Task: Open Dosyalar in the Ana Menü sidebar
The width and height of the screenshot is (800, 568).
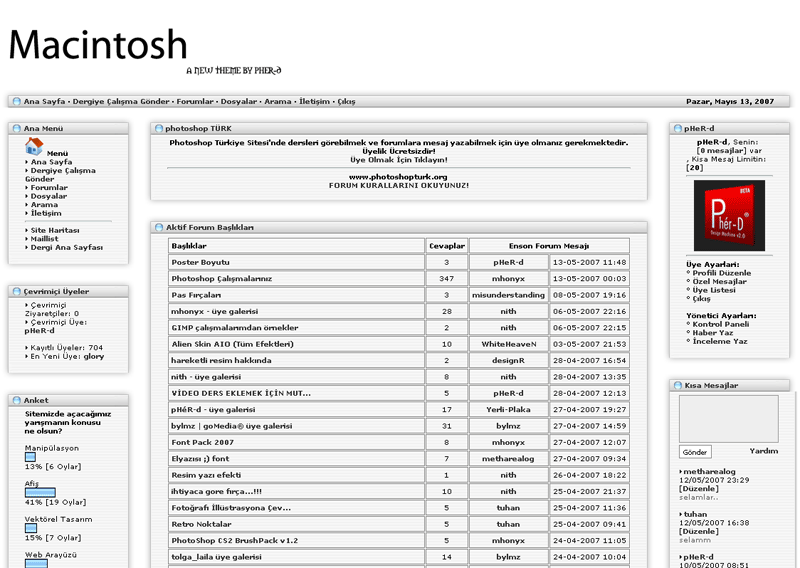Action: [48, 196]
